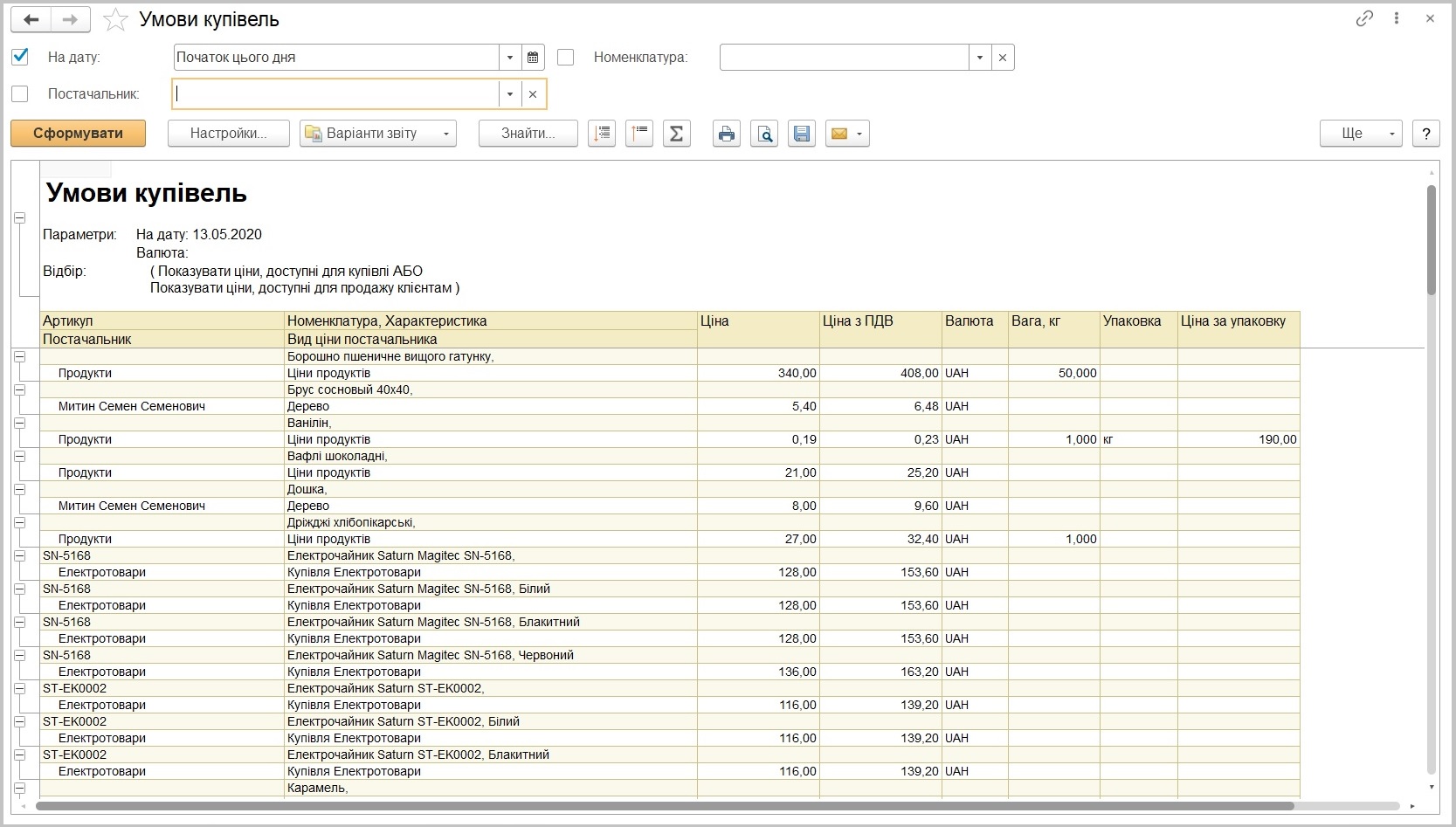Go forward with the right arrow button

click(x=71, y=19)
